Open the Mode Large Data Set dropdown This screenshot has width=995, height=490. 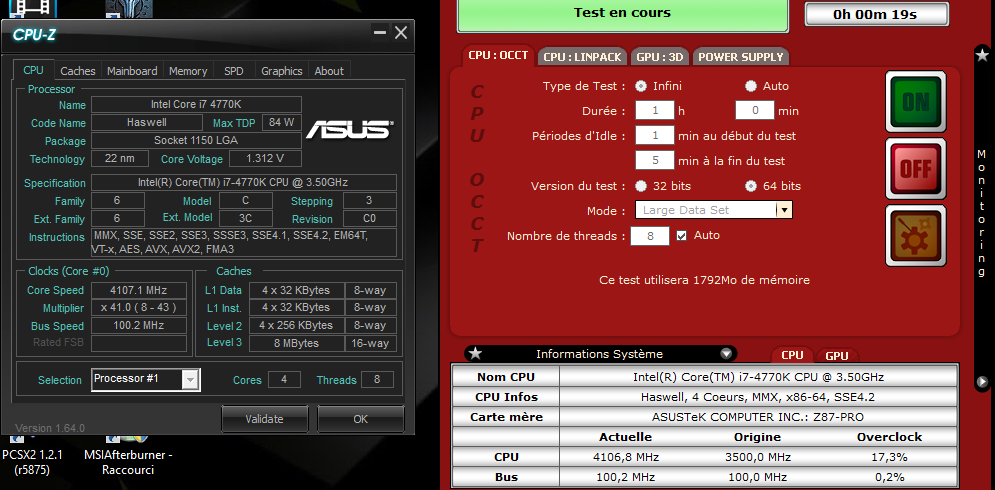point(784,210)
